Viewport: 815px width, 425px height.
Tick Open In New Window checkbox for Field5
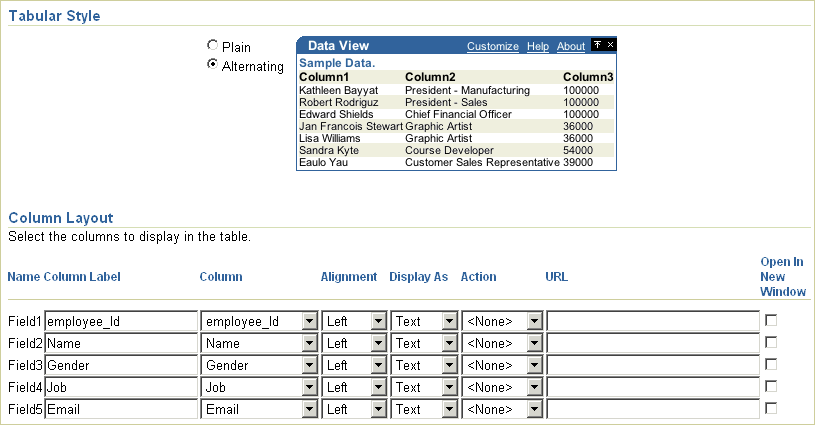pyautogui.click(x=771, y=409)
